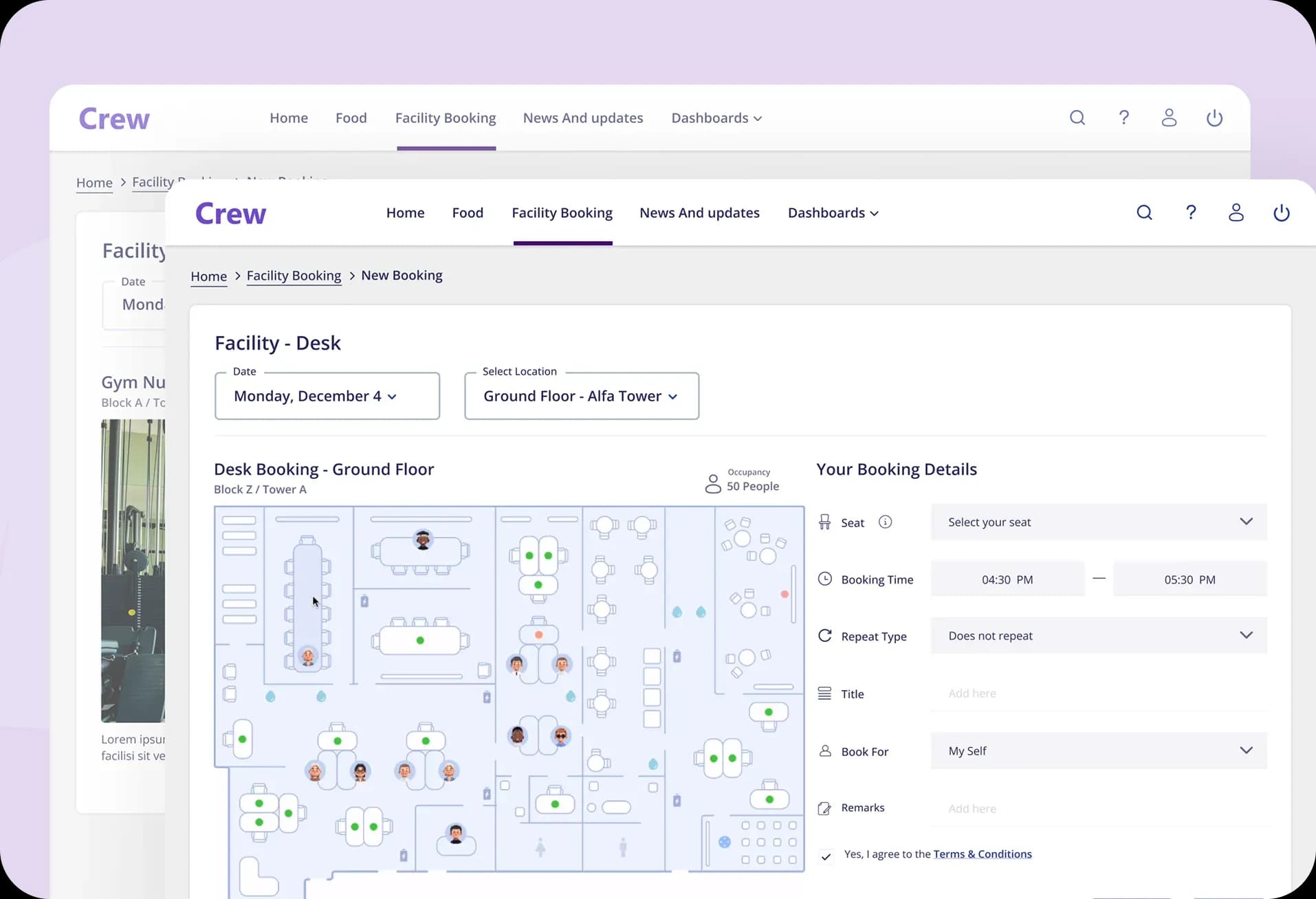This screenshot has width=1316, height=899.
Task: Click power icon in the back window
Action: click(x=1215, y=118)
